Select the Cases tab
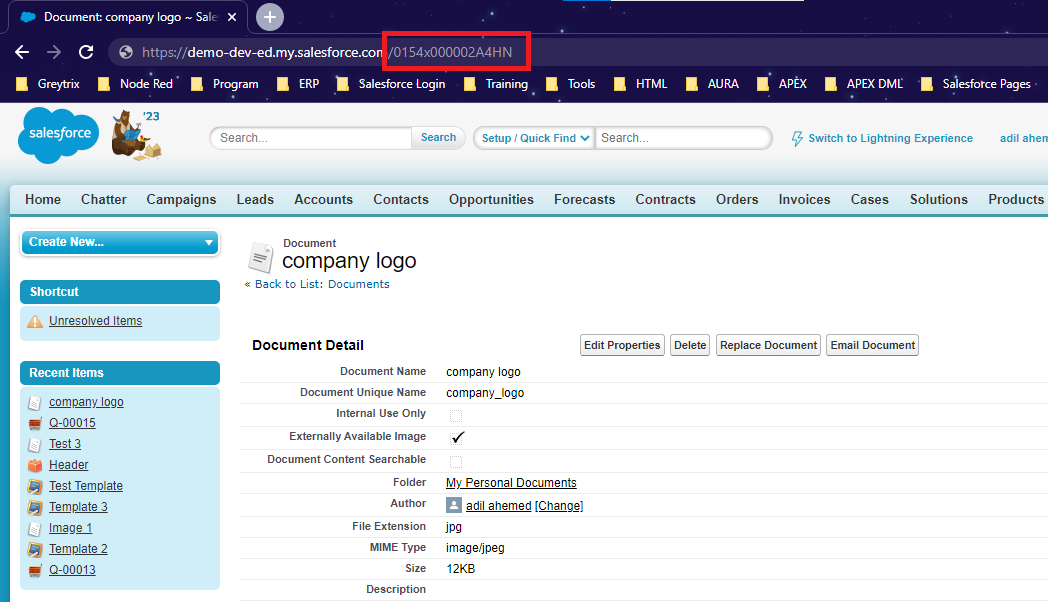 [870, 200]
